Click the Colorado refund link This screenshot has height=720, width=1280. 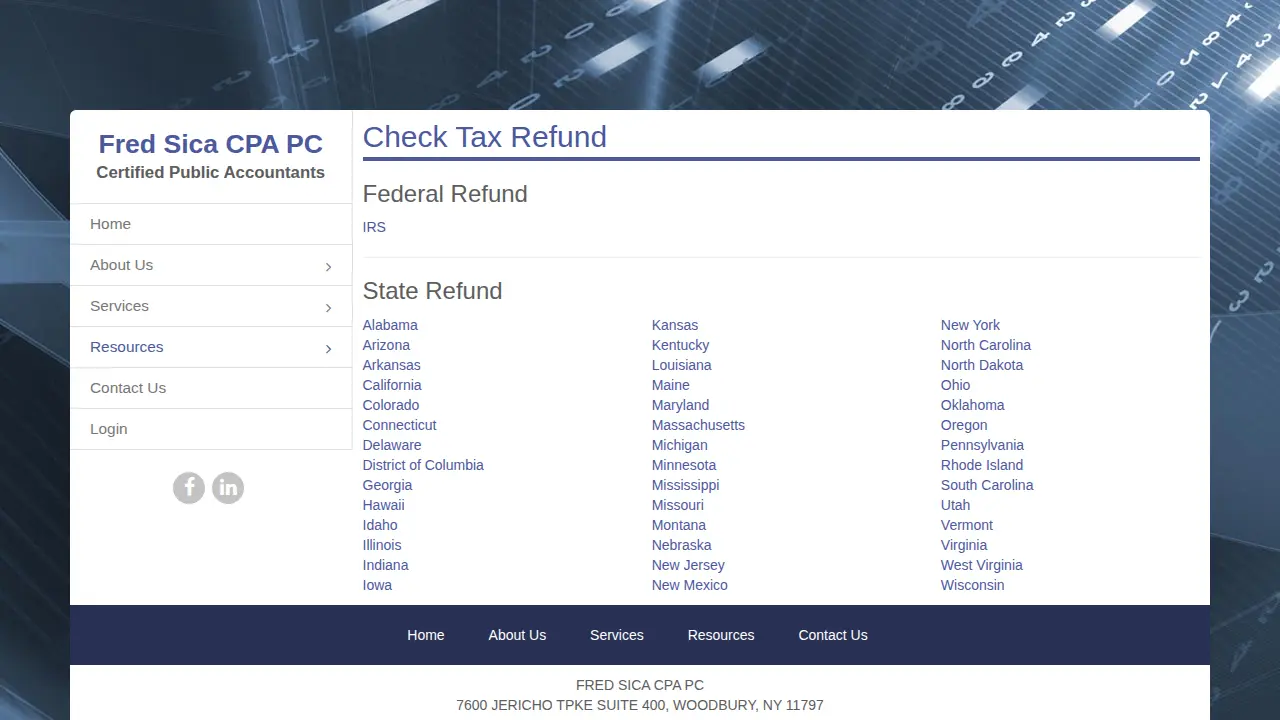[391, 405]
